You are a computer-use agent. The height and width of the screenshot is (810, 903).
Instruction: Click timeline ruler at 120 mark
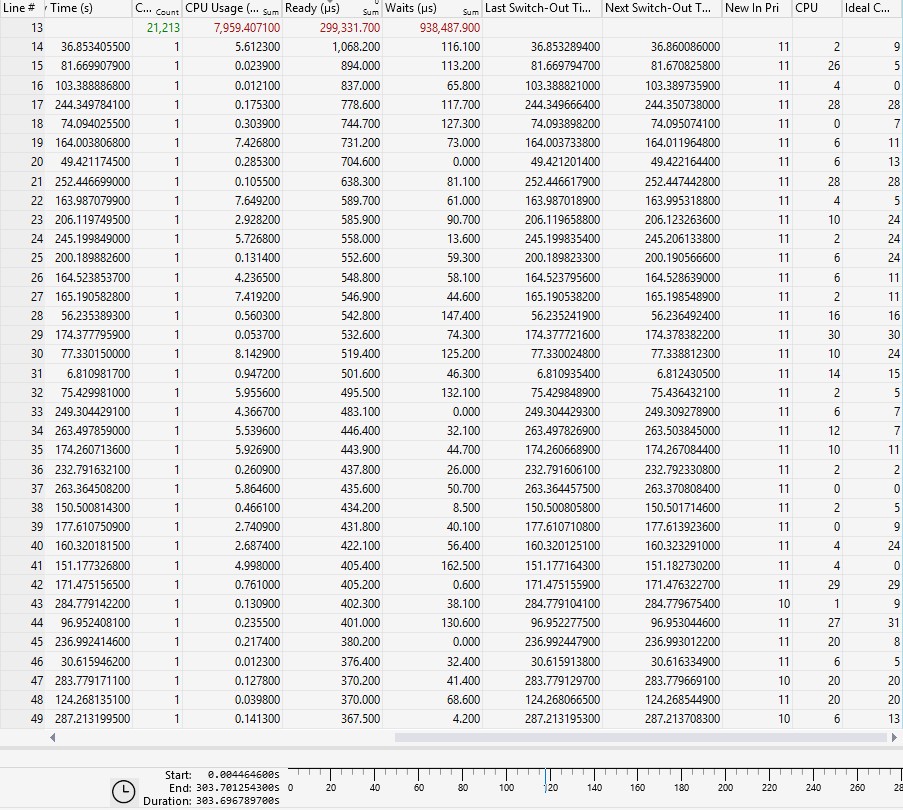coord(551,788)
